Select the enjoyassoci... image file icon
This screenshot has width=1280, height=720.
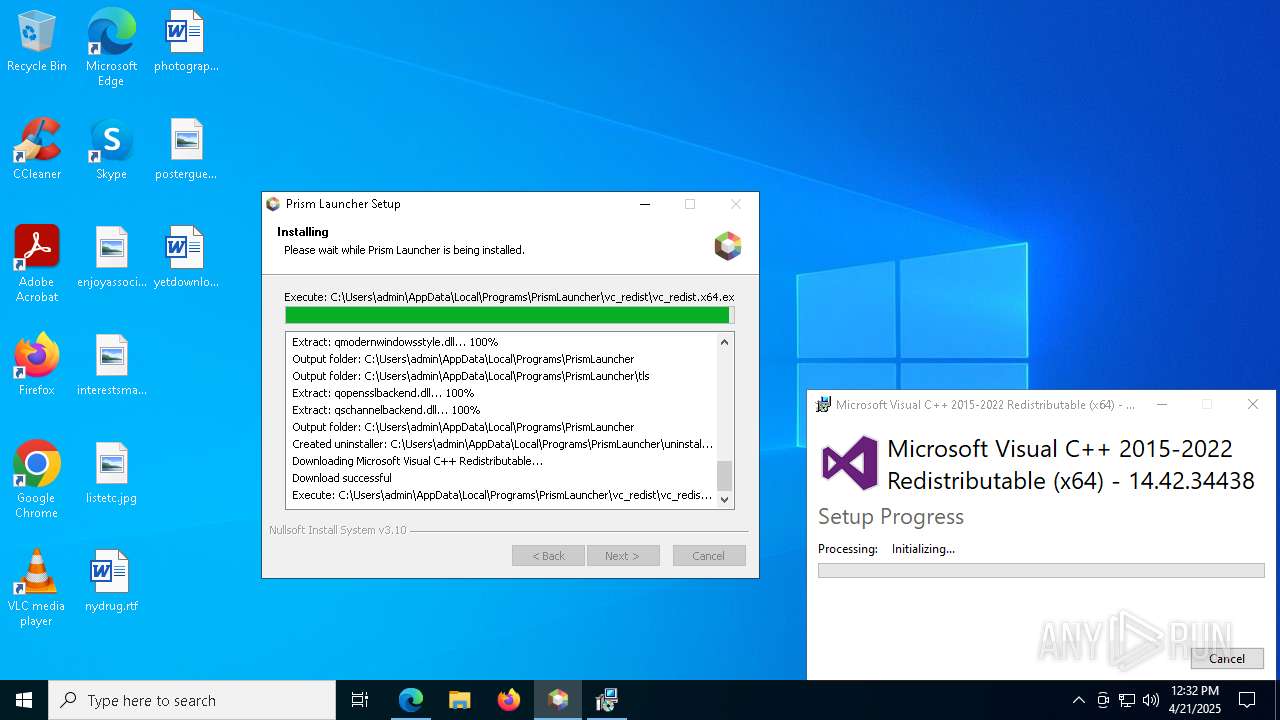[111, 257]
